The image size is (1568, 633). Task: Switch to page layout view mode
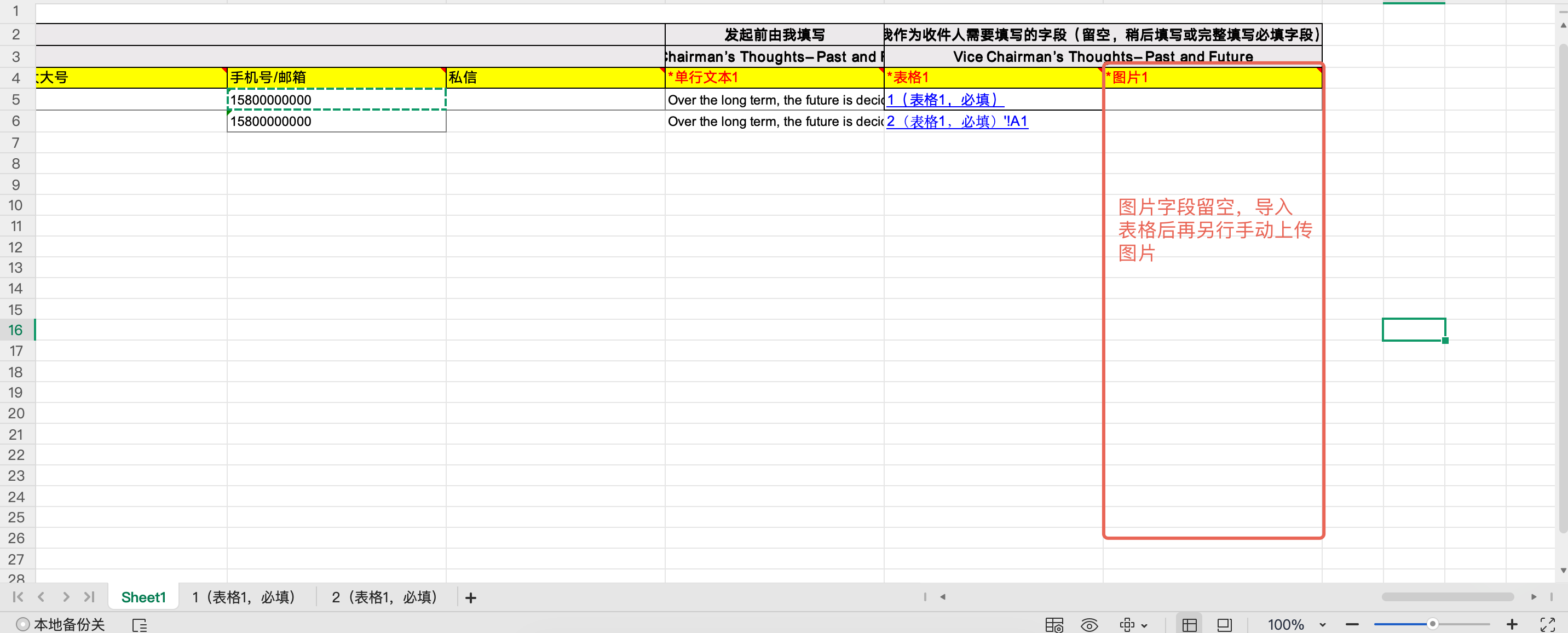pos(1224,624)
